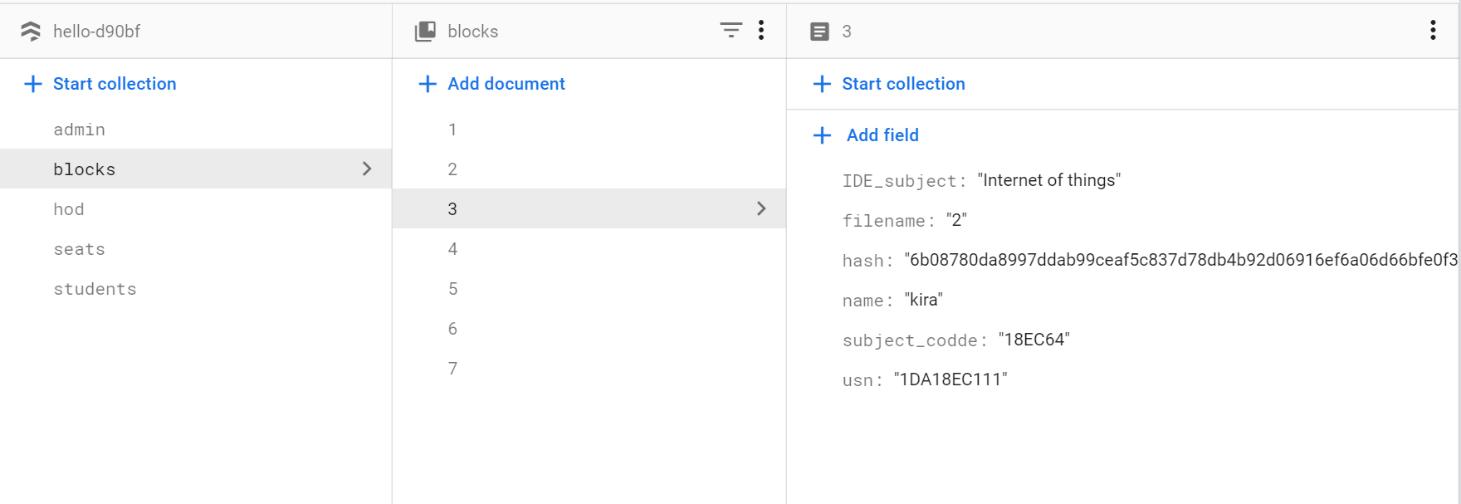
Task: Click the filter icon in blocks header
Action: 732,31
